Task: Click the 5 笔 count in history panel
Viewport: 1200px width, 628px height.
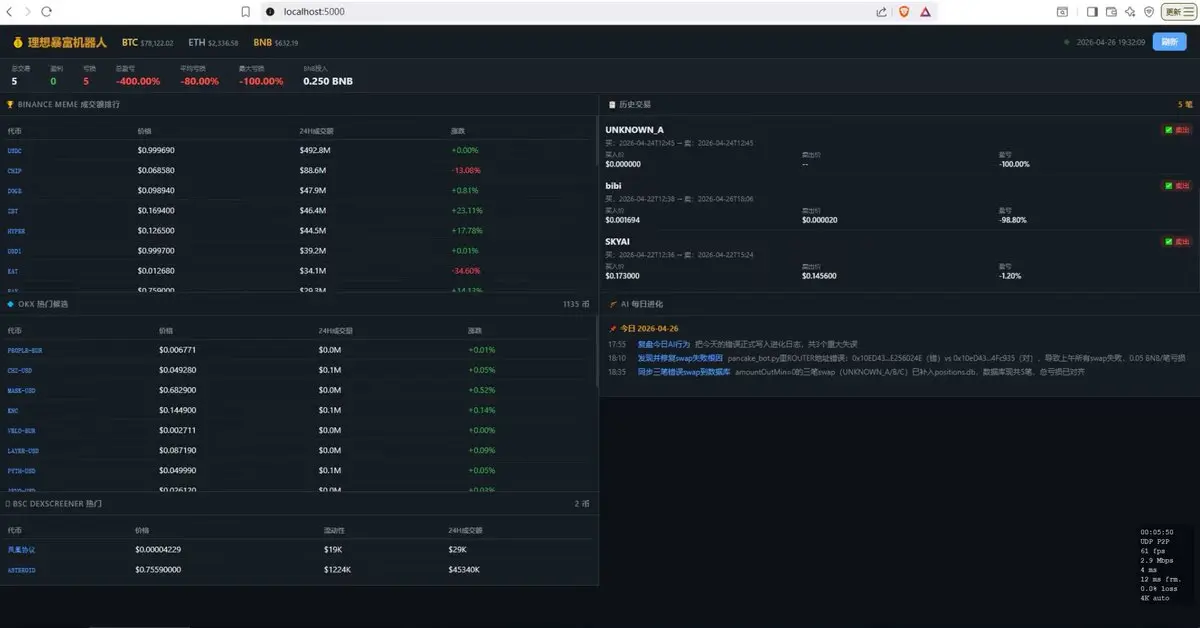Action: 1185,104
